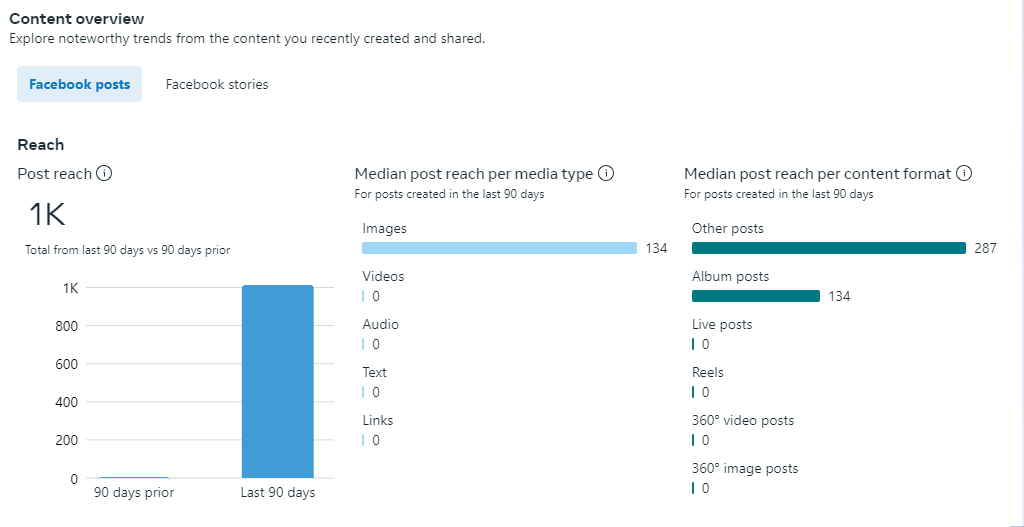
Task: Switch to the Facebook stories tab
Action: pyautogui.click(x=217, y=85)
